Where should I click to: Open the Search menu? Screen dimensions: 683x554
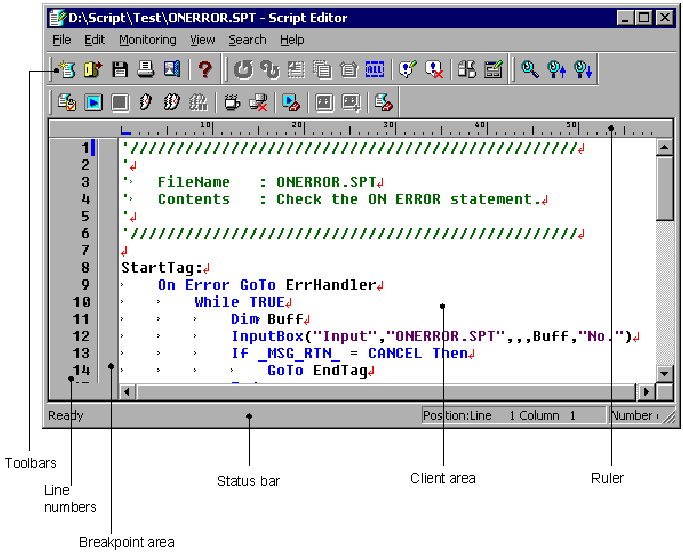click(247, 40)
